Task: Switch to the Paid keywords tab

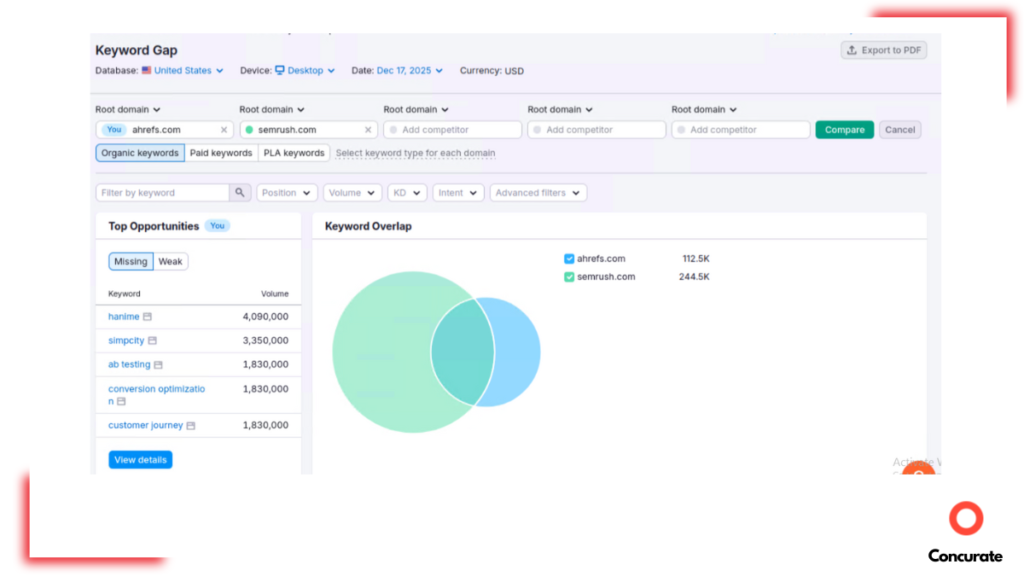Action: (x=221, y=152)
